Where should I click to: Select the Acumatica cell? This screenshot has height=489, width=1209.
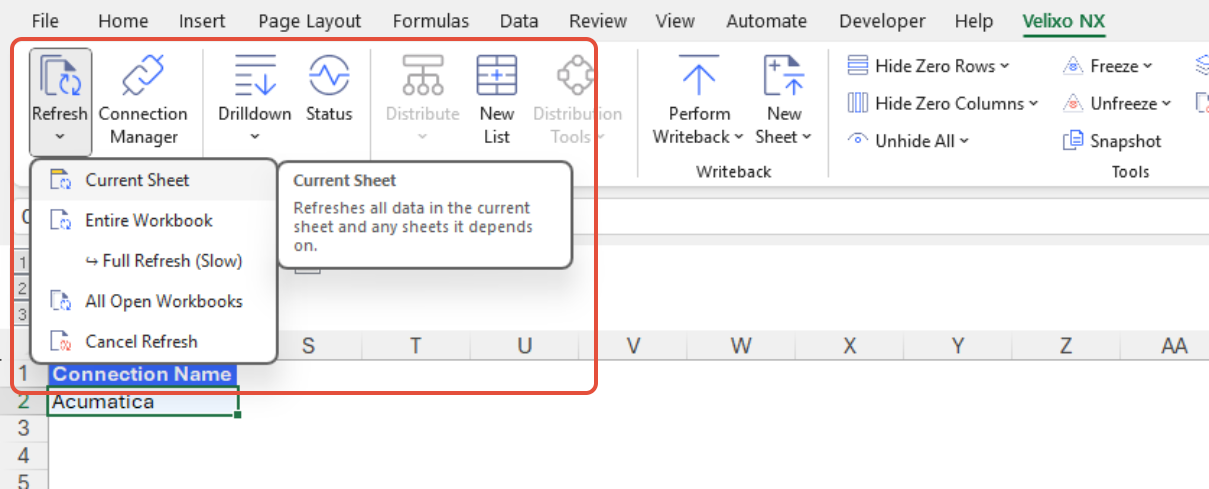142,402
